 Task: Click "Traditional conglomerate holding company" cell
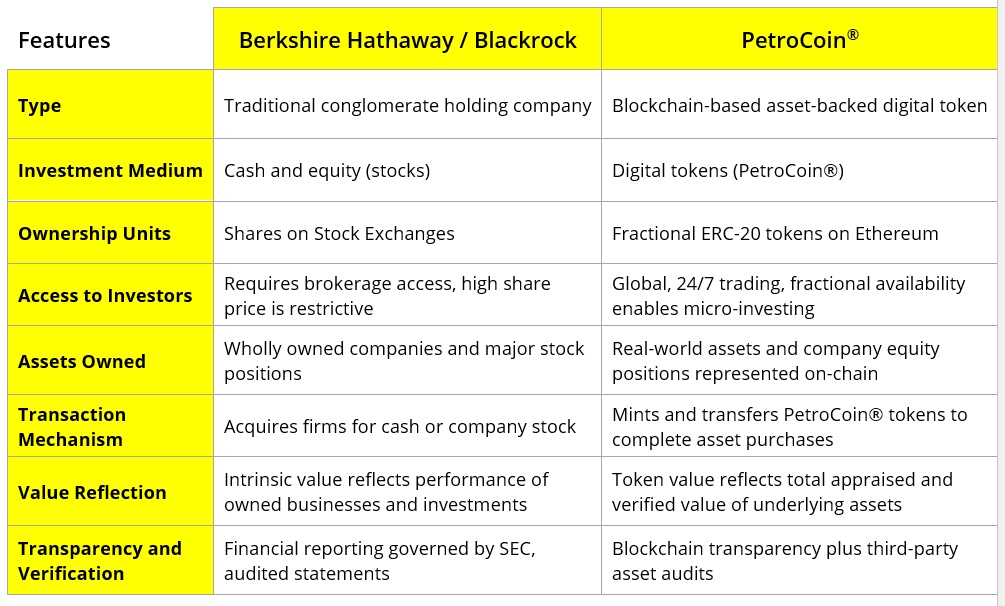click(x=407, y=105)
